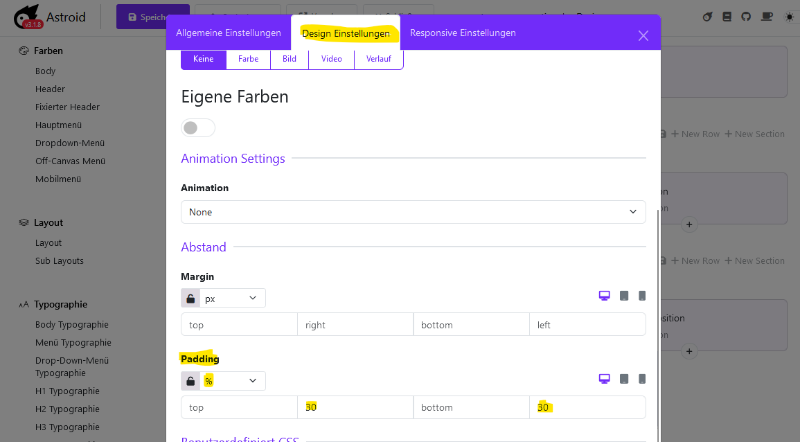Open the Margin unit dropdown showing px
The width and height of the screenshot is (800, 442).
[x=232, y=298]
